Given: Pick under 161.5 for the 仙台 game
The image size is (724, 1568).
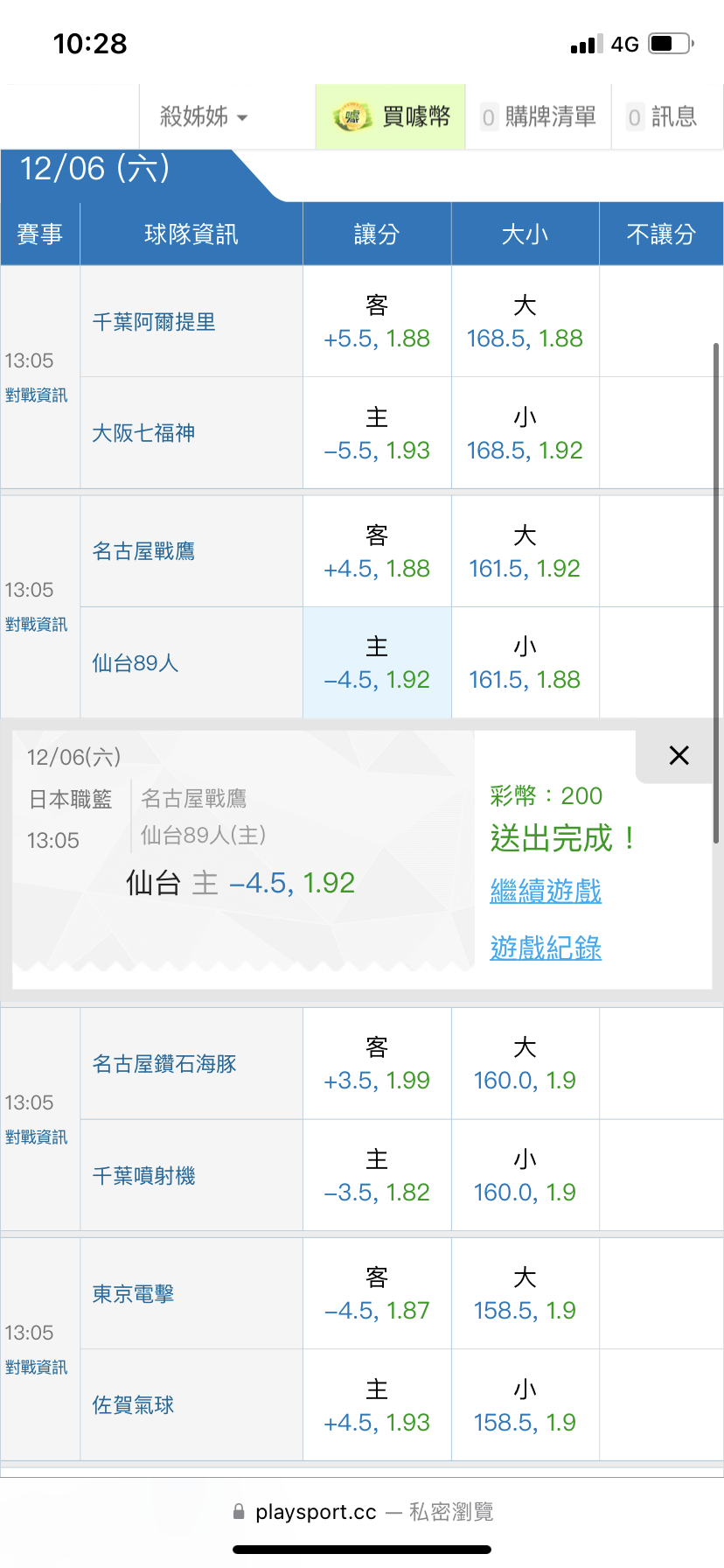Looking at the screenshot, I should [x=525, y=663].
